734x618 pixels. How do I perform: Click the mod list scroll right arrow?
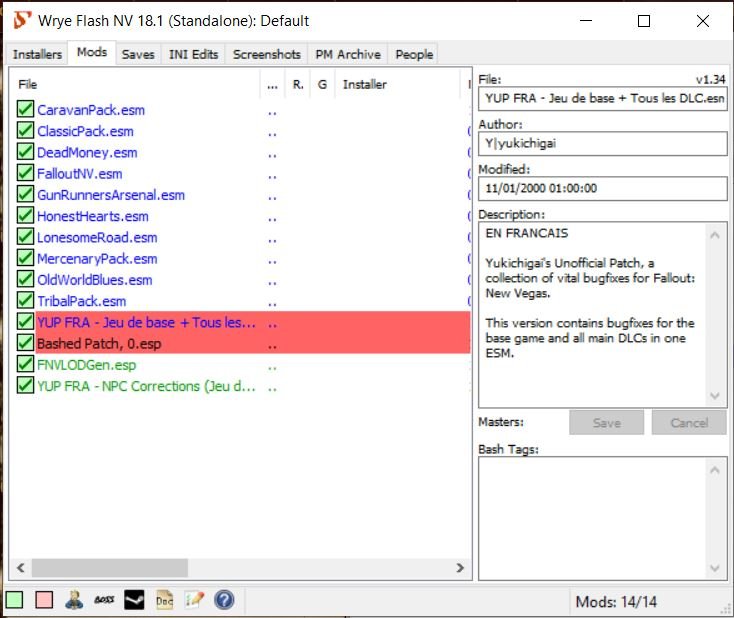[x=460, y=567]
